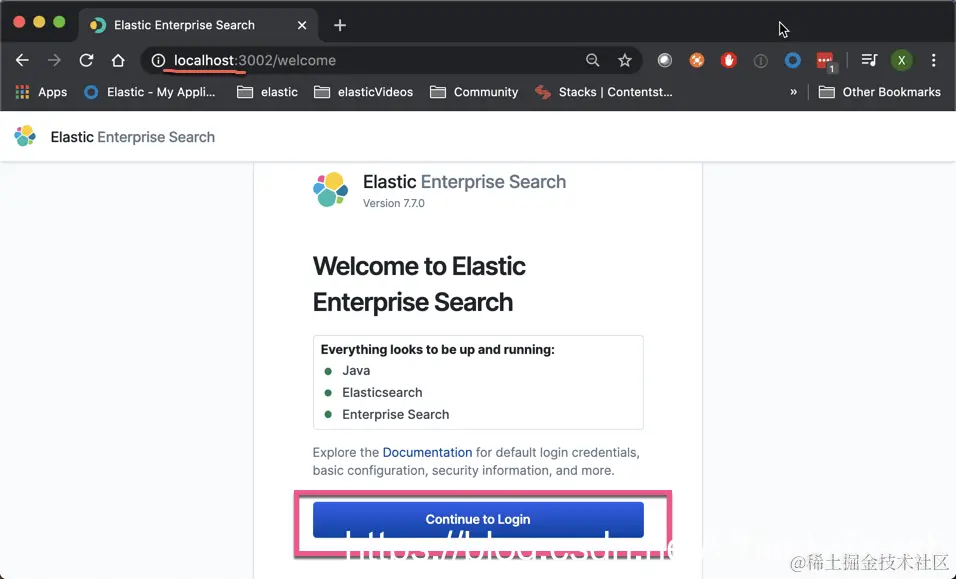Click the green maximize window button
This screenshot has width=956, height=579.
[x=59, y=22]
